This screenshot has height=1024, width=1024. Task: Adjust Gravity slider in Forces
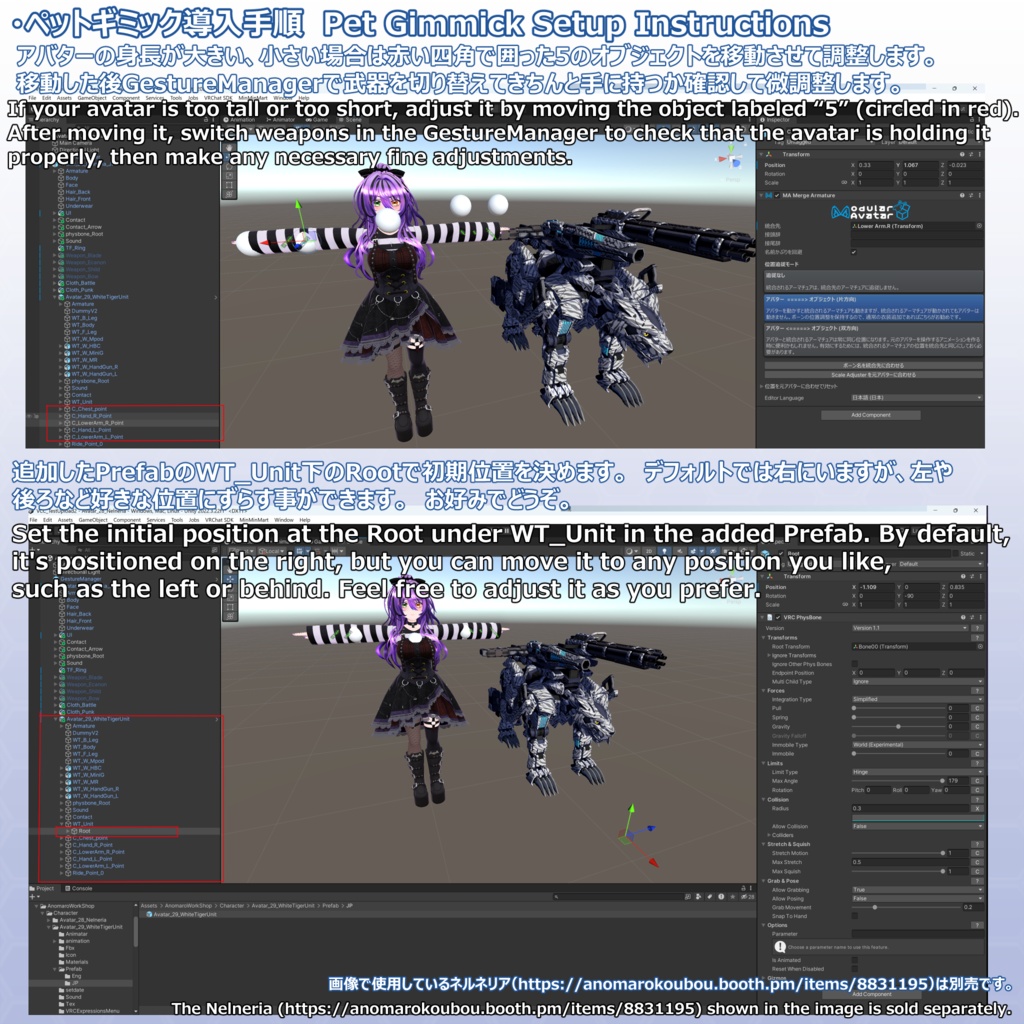(x=899, y=726)
